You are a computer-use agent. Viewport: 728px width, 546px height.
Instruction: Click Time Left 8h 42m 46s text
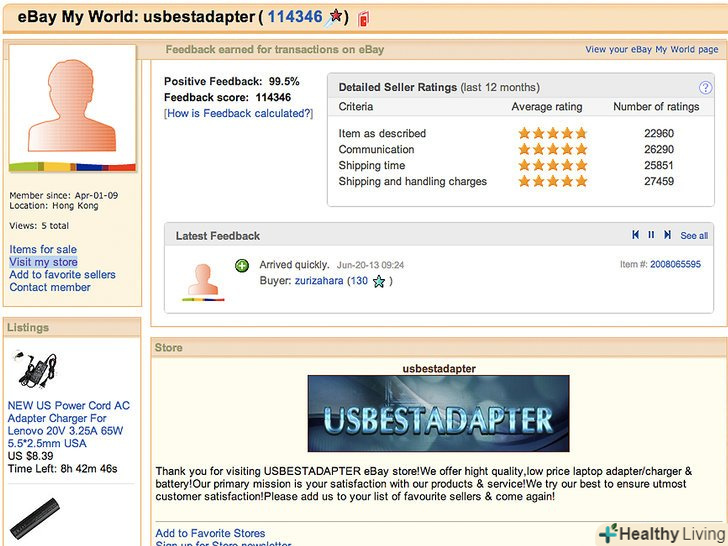63,468
